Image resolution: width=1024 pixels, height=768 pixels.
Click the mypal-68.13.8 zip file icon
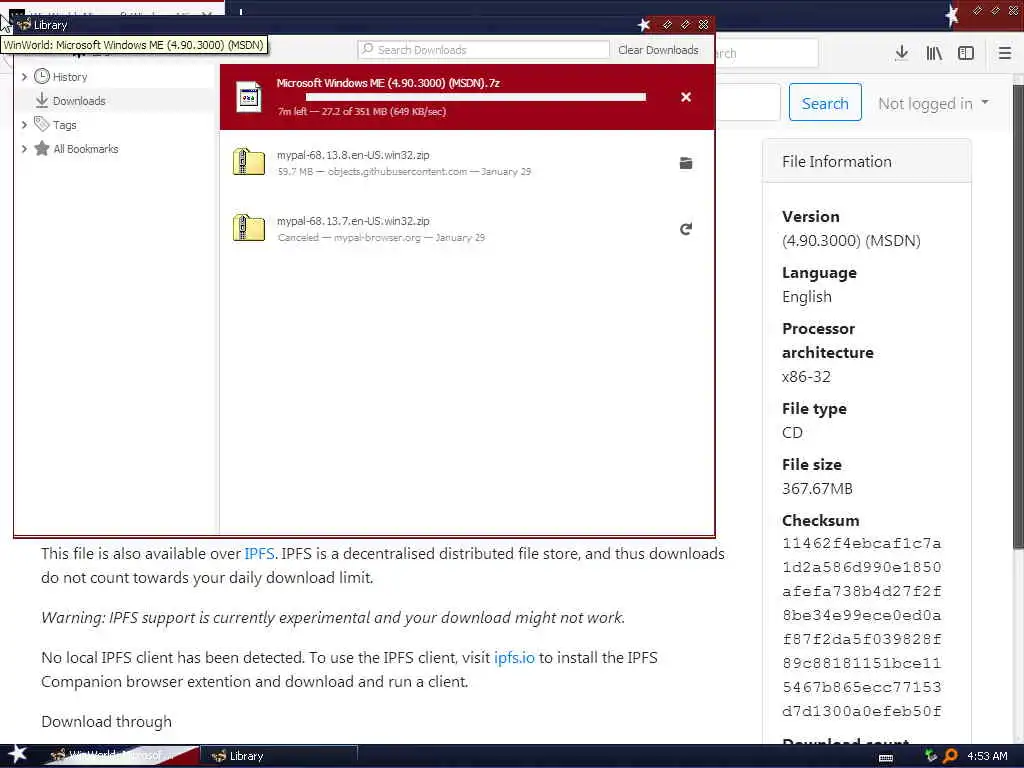(249, 162)
